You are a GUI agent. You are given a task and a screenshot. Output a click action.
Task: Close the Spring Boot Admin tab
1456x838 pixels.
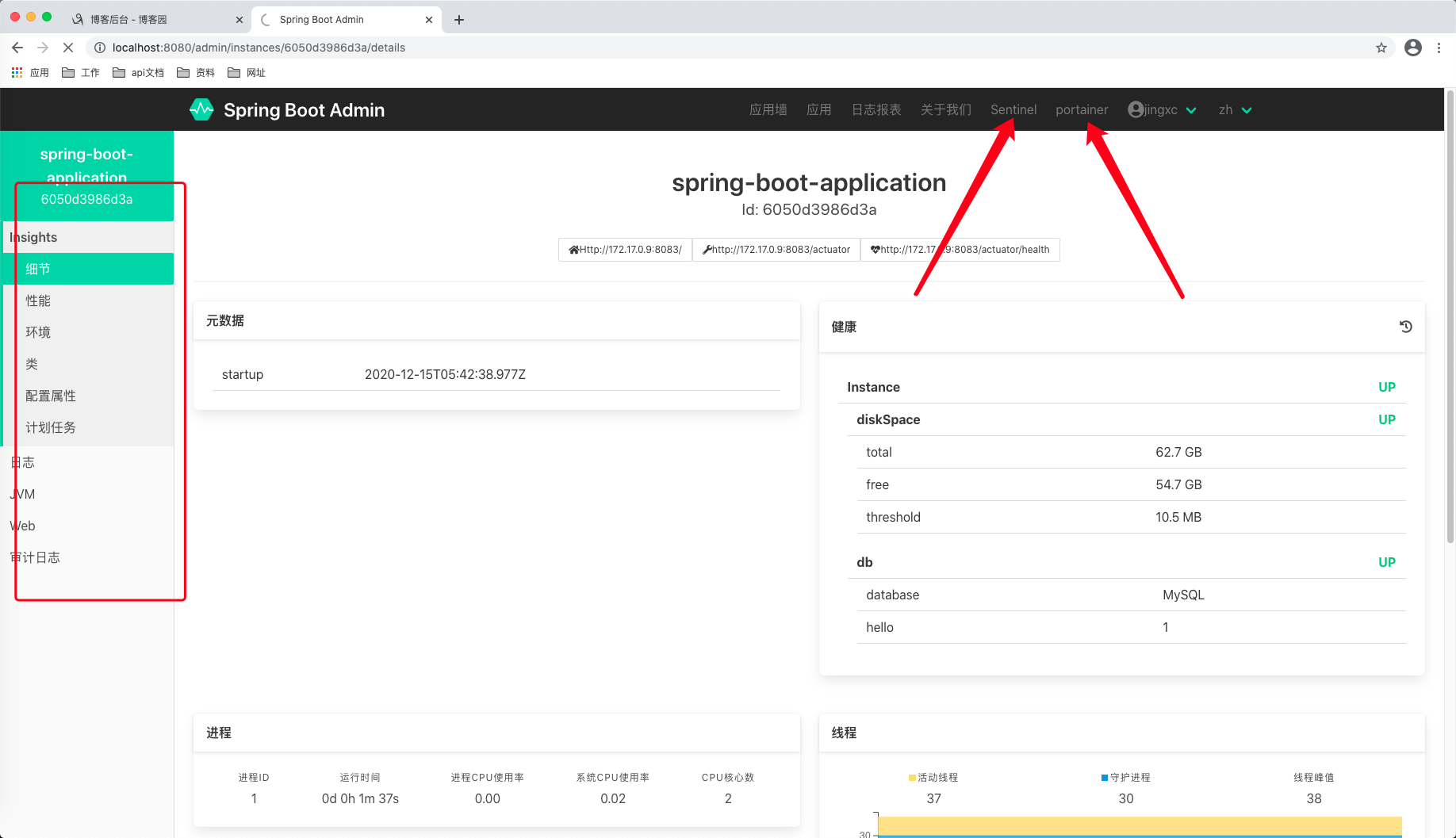click(x=429, y=20)
